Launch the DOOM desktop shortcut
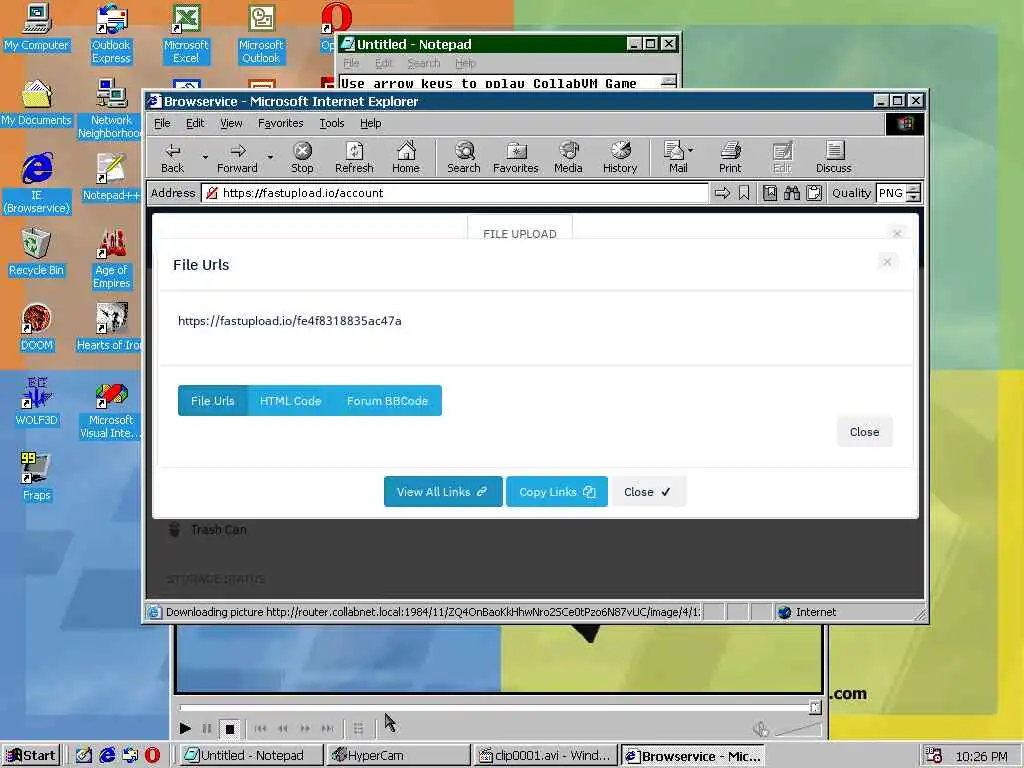Screen dimensions: 1024x768 pos(36,328)
